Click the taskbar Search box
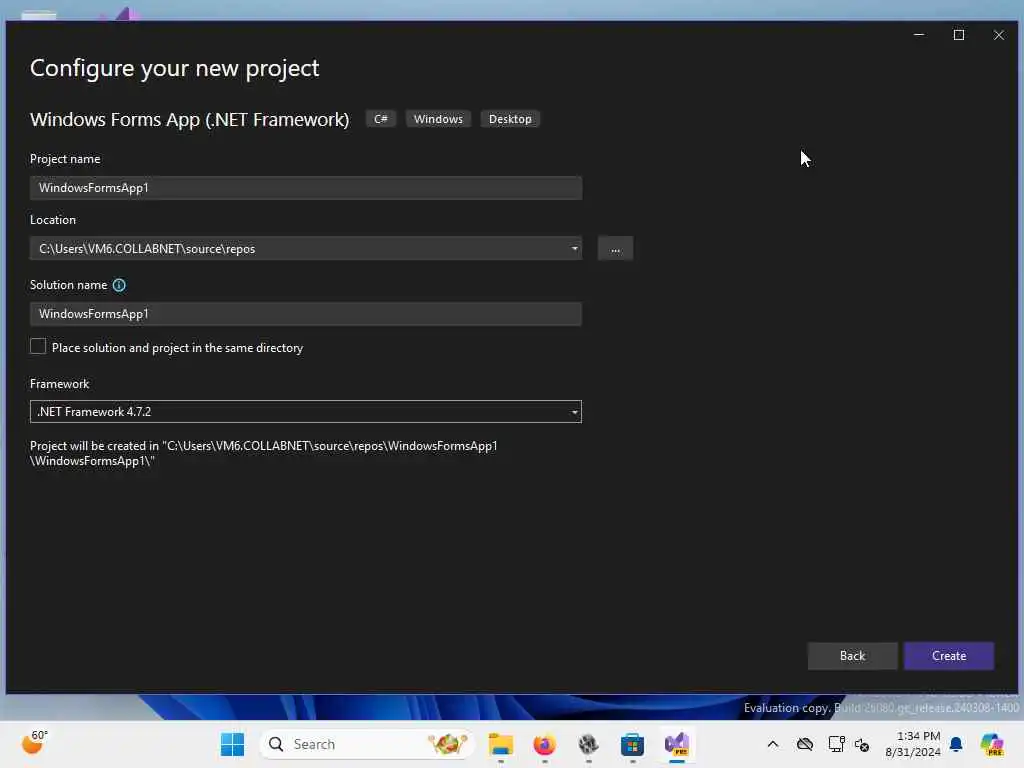This screenshot has height=768, width=1024. pos(367,744)
